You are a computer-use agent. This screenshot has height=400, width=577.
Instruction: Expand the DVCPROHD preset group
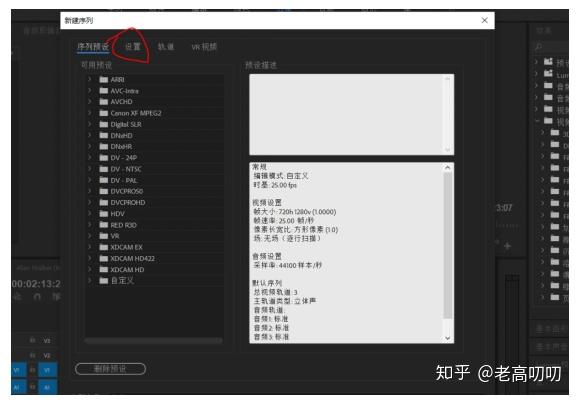(x=89, y=202)
